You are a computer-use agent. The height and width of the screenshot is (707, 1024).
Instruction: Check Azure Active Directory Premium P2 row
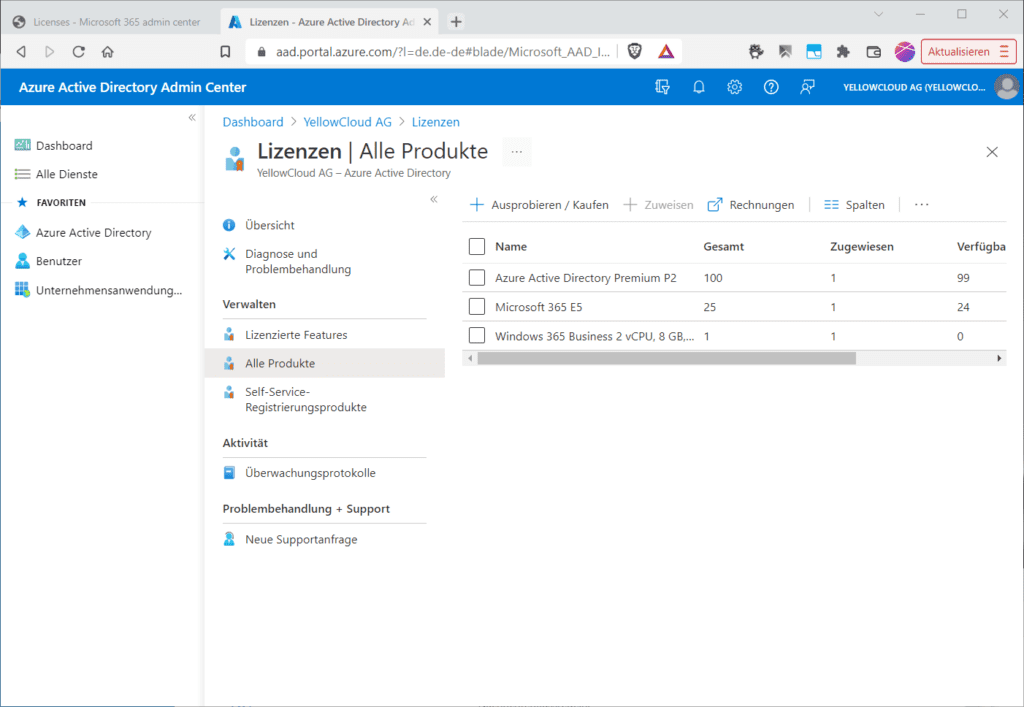(477, 277)
